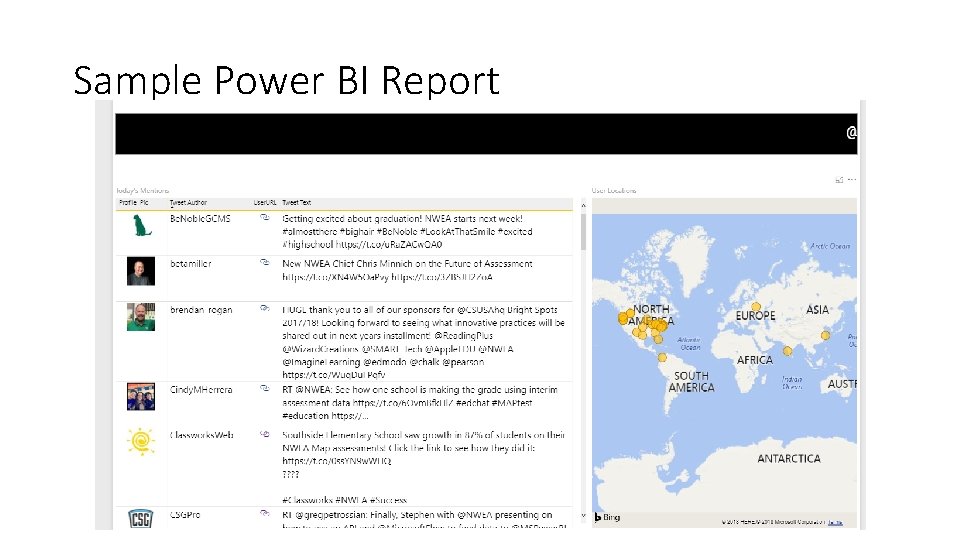The image size is (960, 540).
Task: Click the SOUTH AMERICA map label
Action: coord(691,381)
